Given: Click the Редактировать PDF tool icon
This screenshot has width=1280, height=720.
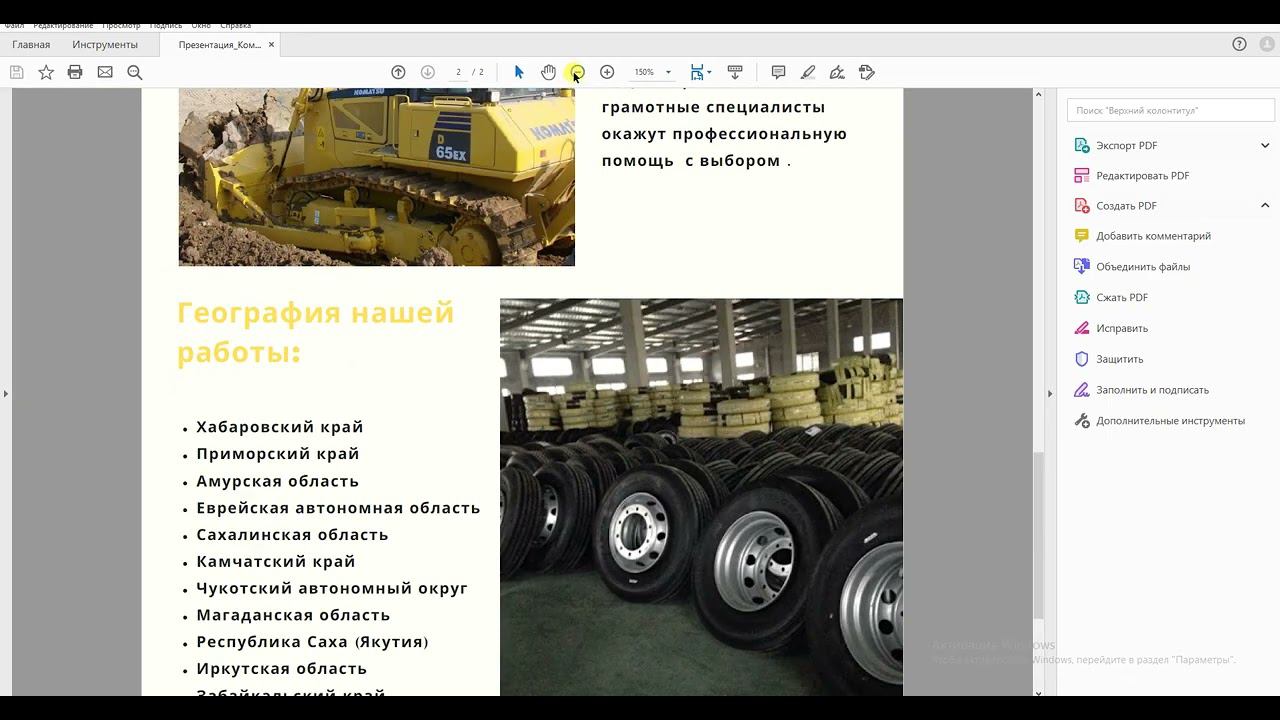Looking at the screenshot, I should tap(1081, 175).
